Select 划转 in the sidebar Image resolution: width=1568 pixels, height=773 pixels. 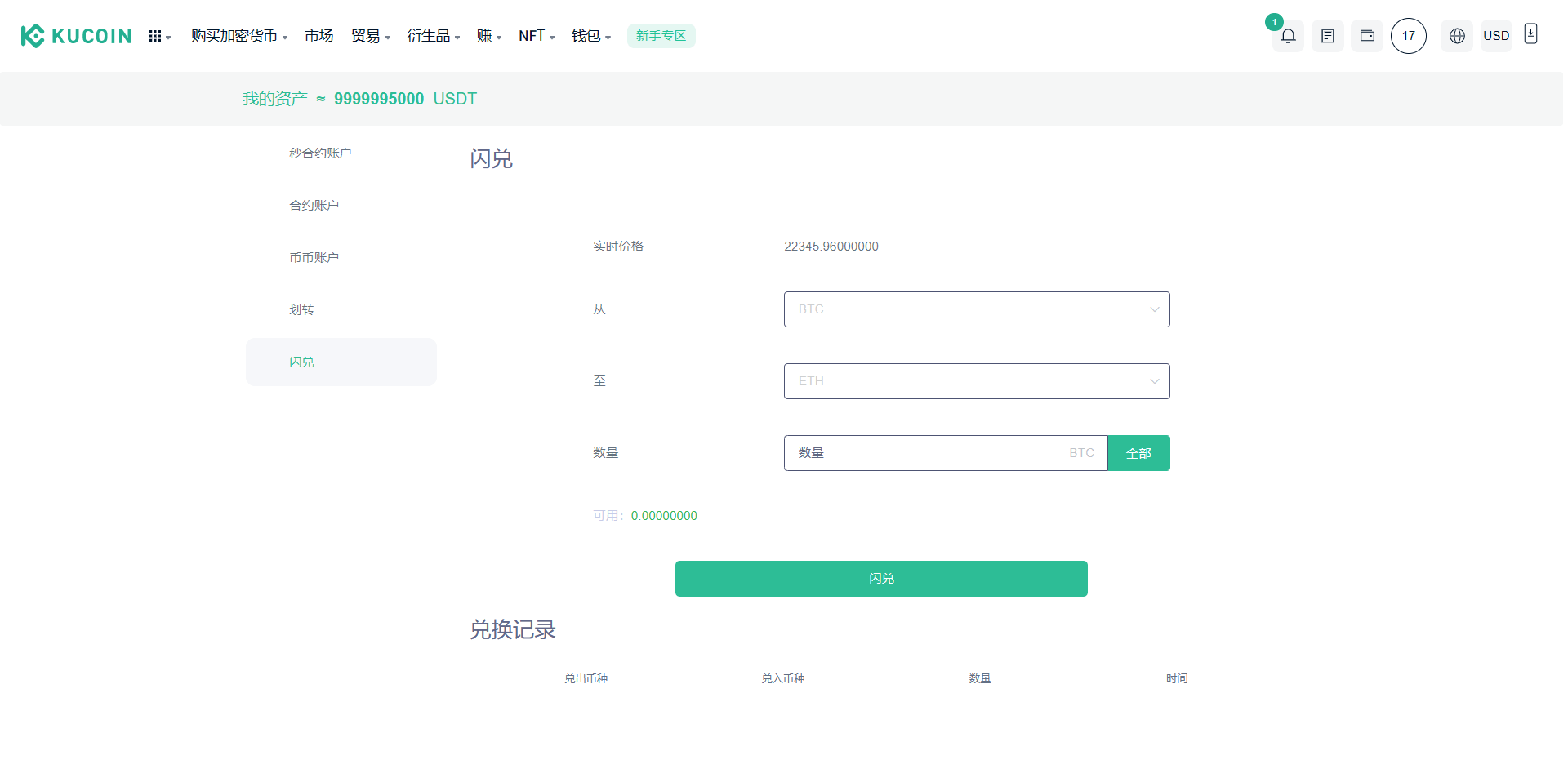point(301,309)
